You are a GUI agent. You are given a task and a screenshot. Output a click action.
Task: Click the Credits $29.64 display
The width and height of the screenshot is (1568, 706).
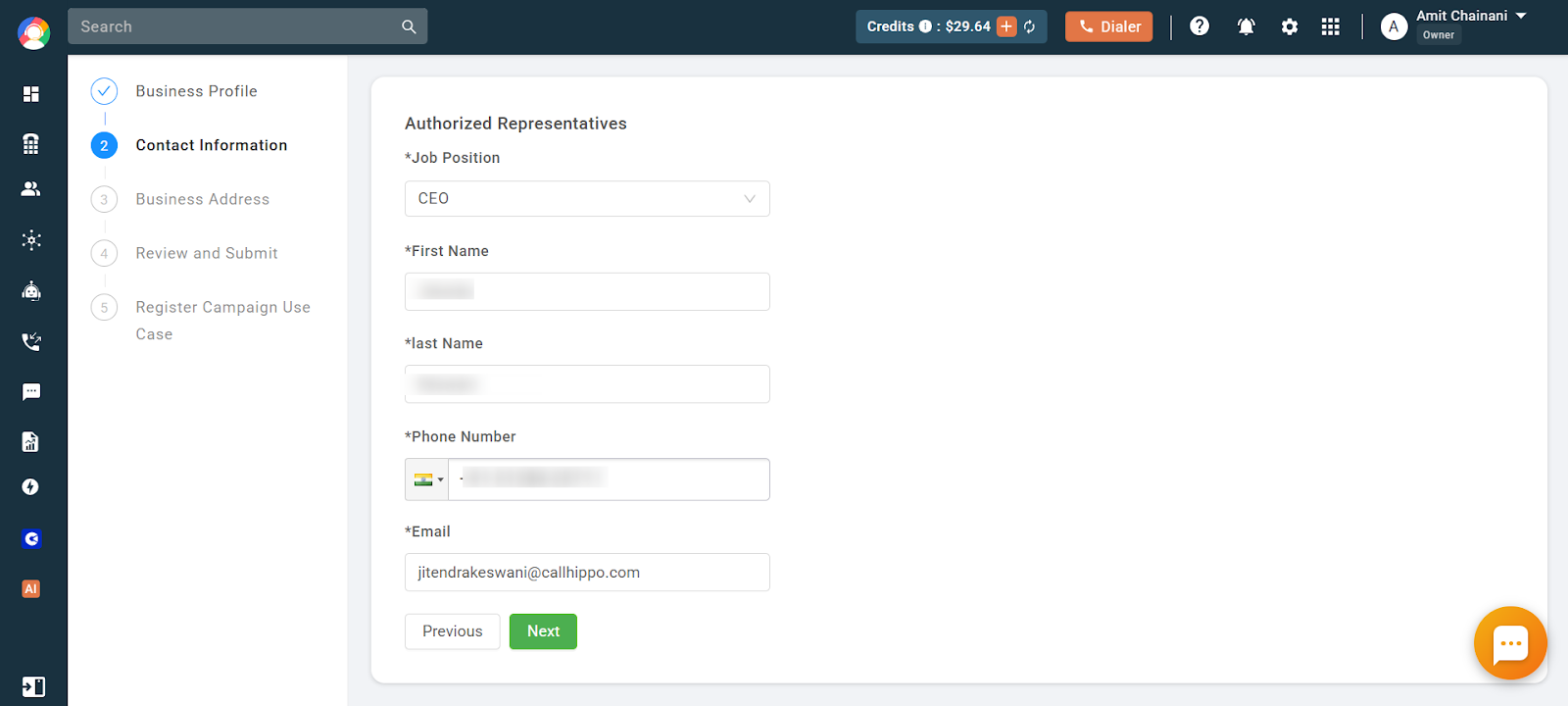point(951,26)
